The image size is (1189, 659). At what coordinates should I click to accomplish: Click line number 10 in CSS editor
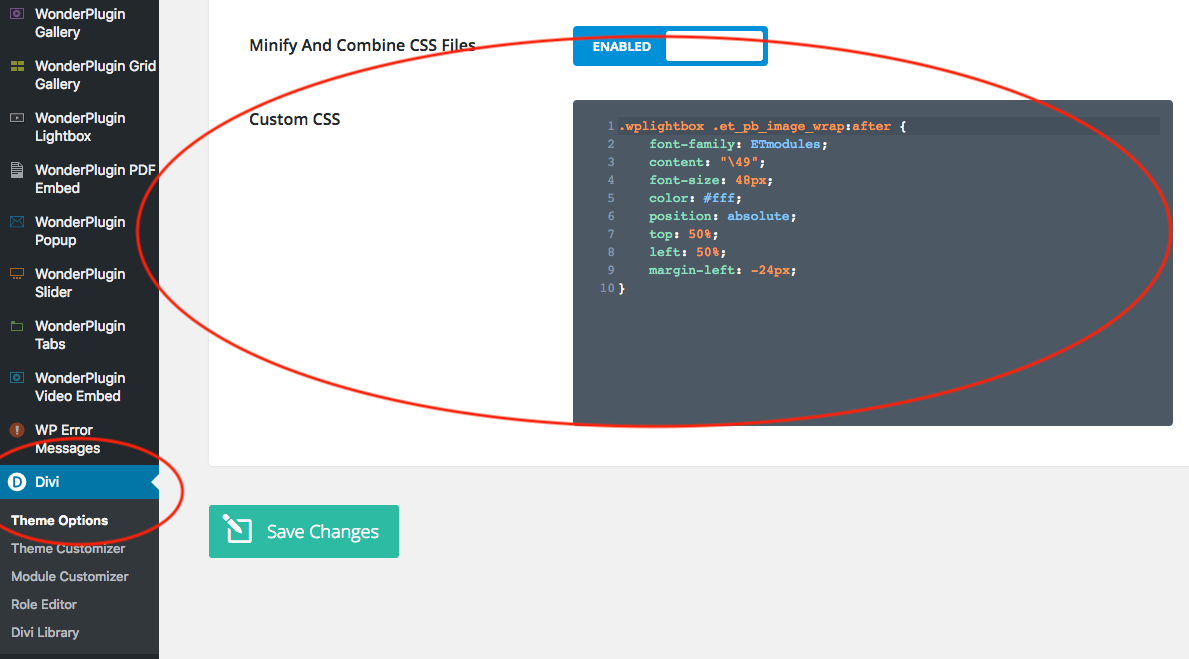coord(606,288)
